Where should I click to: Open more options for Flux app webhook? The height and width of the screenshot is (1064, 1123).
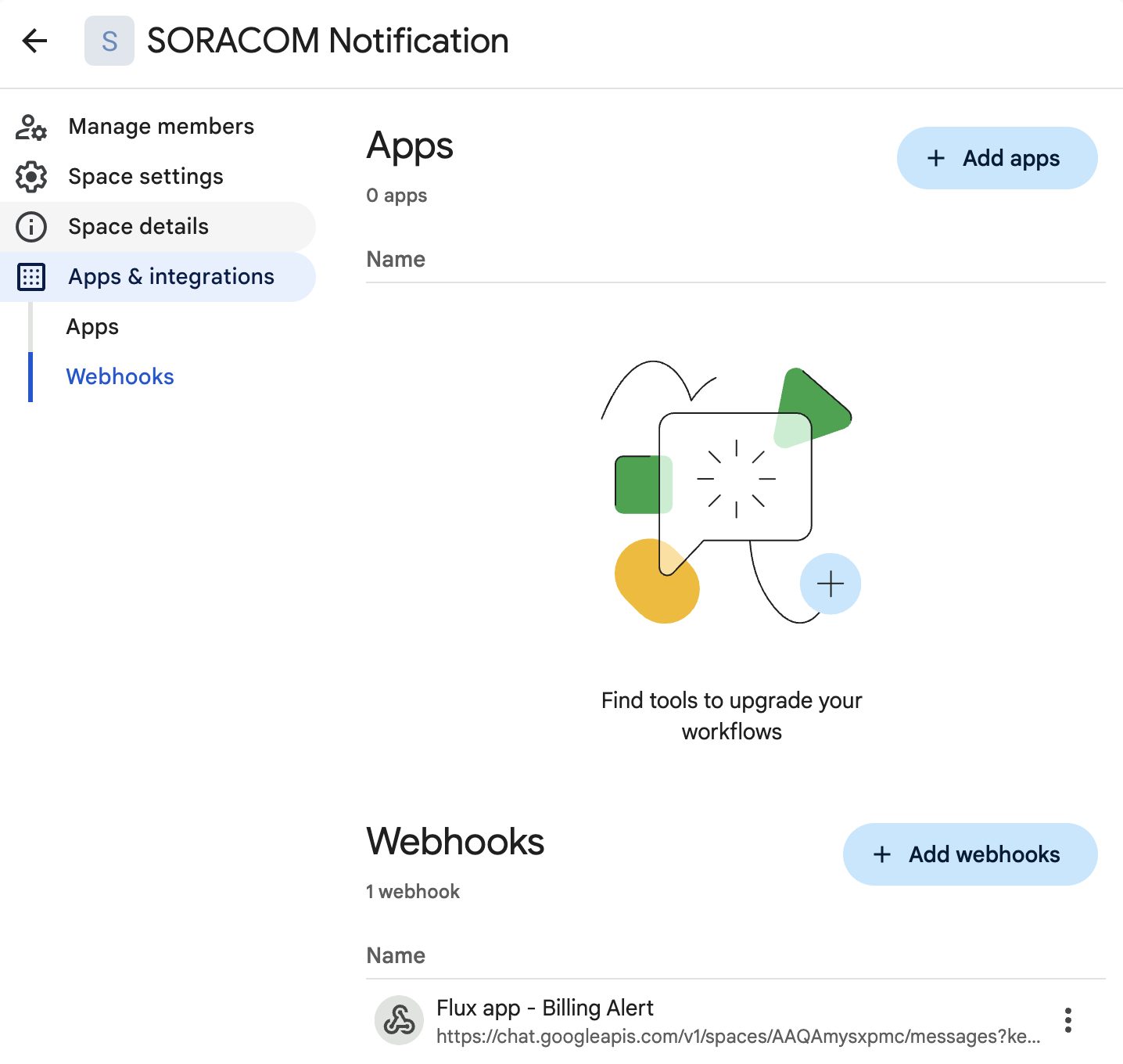(1068, 1020)
